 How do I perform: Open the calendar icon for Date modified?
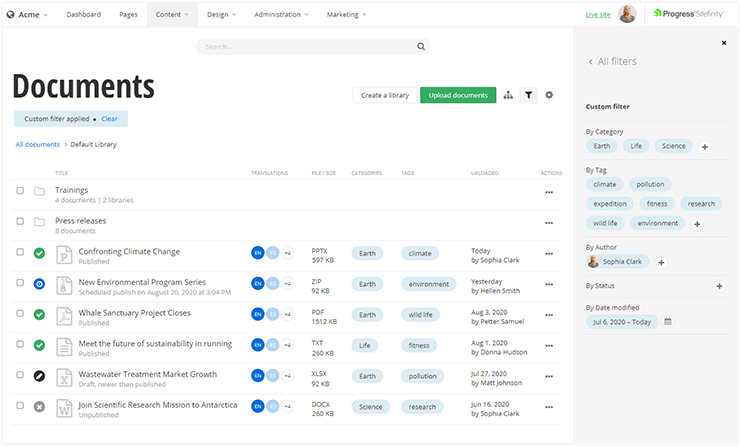point(668,321)
